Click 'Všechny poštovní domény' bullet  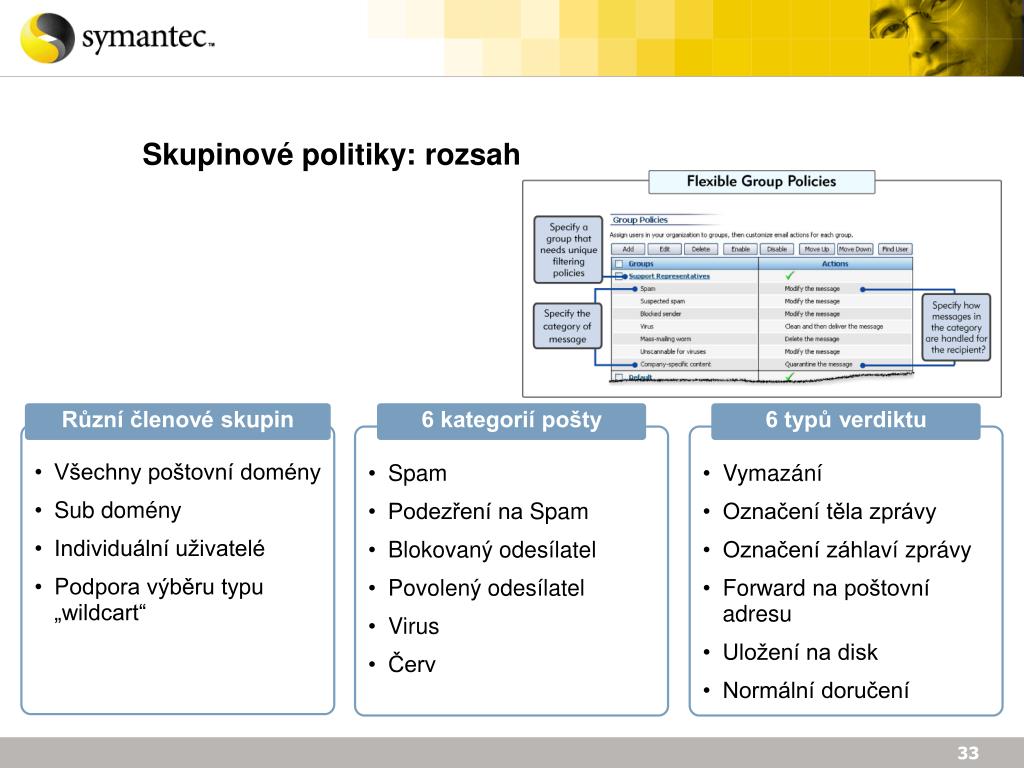click(x=187, y=472)
